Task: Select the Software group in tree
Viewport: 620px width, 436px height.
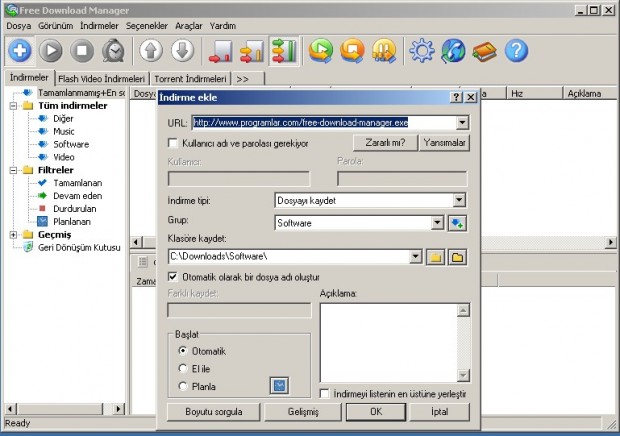Action: coord(71,144)
